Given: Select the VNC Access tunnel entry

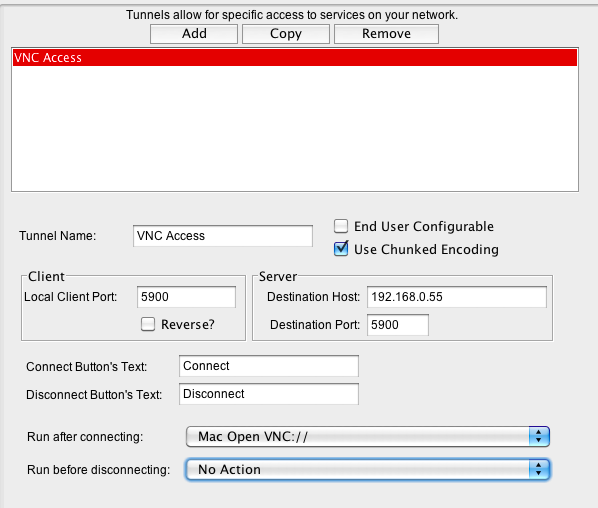Looking at the screenshot, I should click(x=294, y=58).
